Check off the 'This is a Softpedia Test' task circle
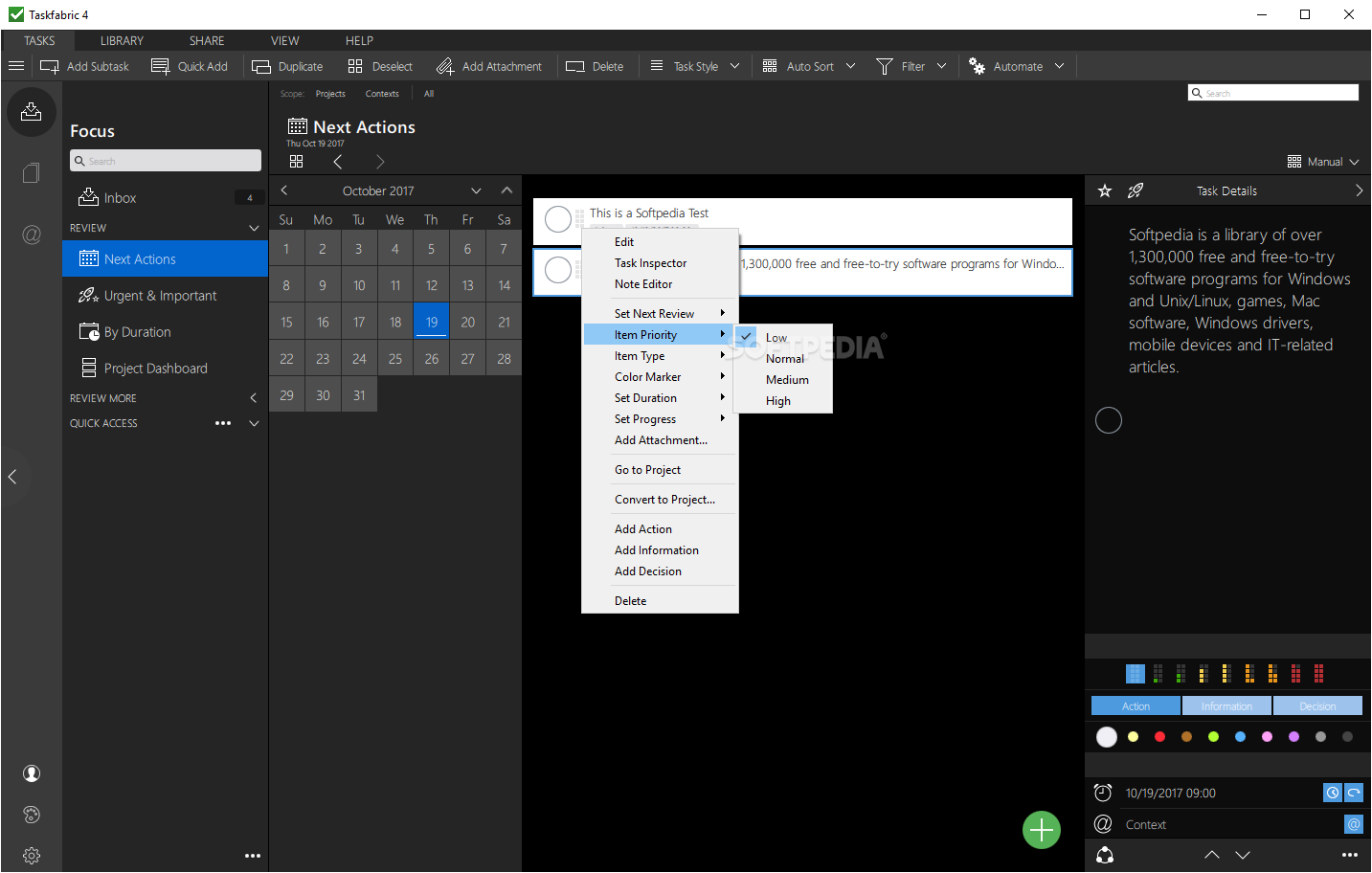Screen dimensions: 1372x873 click(x=558, y=219)
